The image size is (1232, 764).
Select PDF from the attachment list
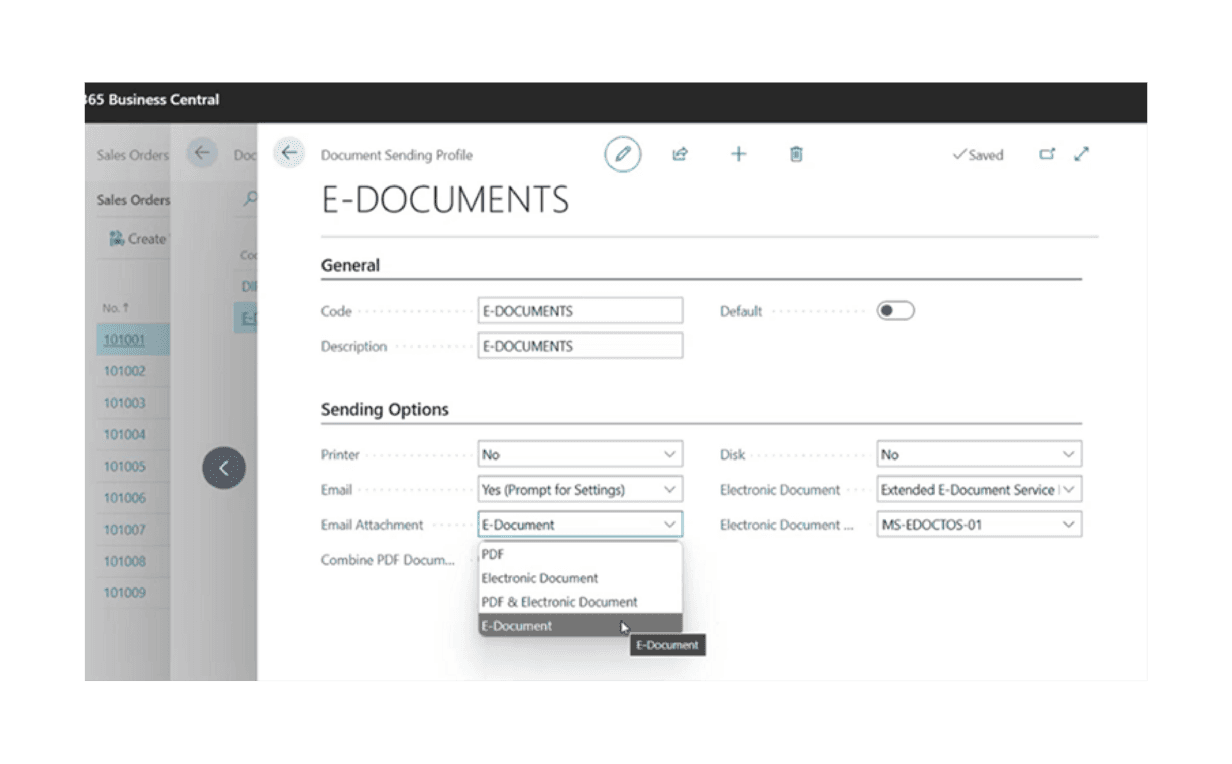[493, 554]
